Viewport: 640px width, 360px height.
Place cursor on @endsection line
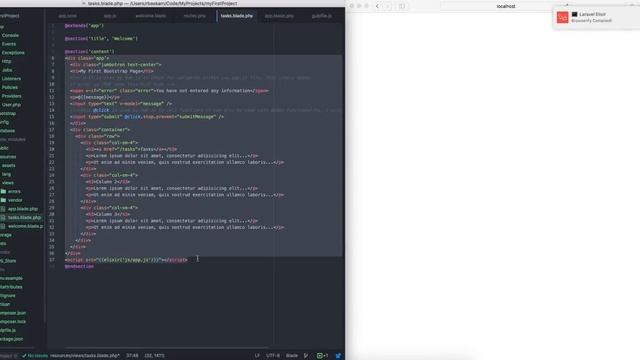pyautogui.click(x=79, y=267)
